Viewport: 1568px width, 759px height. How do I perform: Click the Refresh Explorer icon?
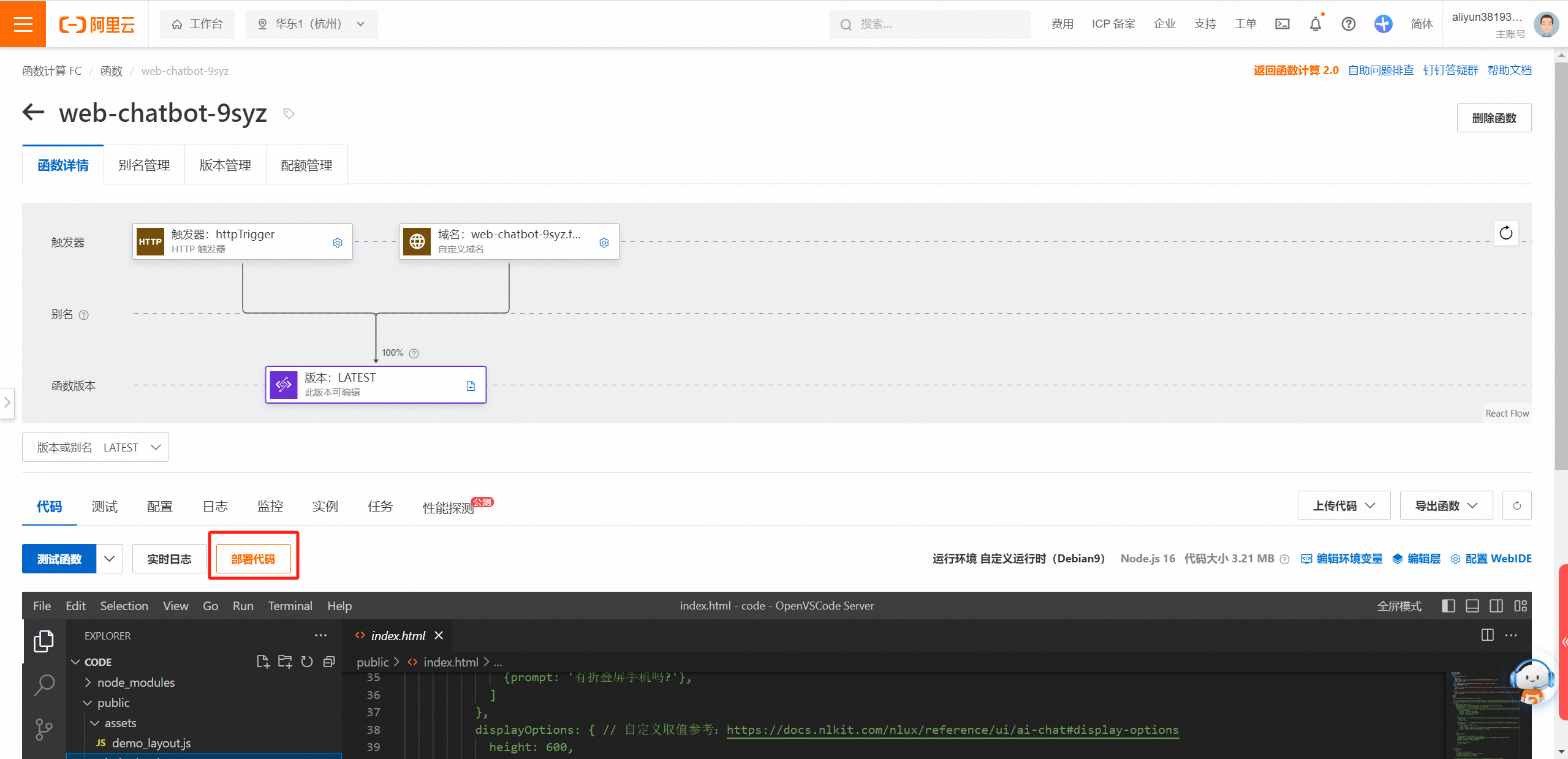307,662
